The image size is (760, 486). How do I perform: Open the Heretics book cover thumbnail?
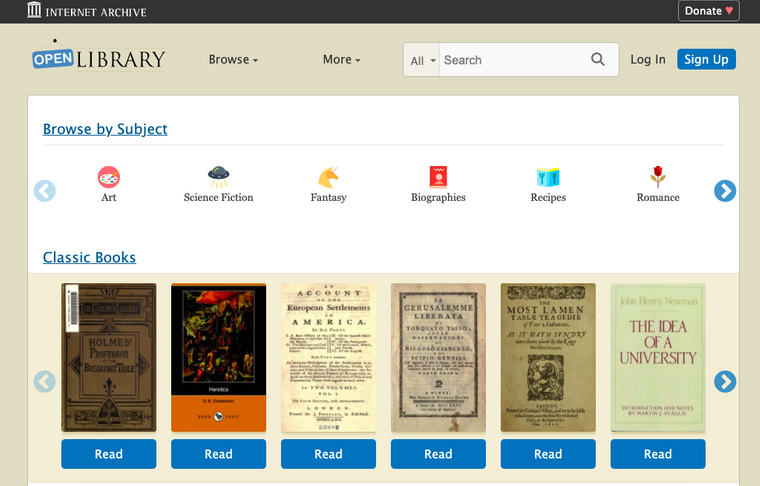coord(219,358)
